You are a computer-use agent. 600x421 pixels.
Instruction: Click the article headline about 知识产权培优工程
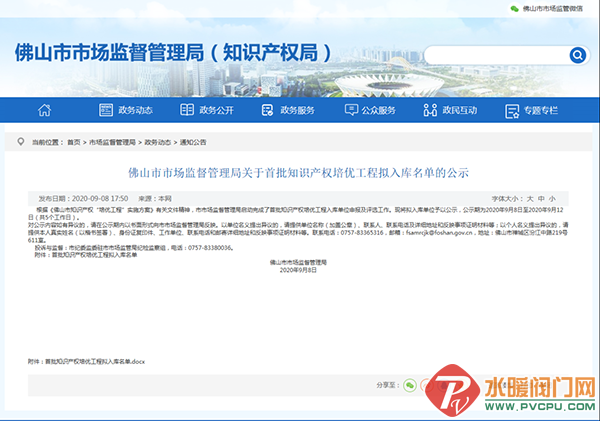pos(298,173)
